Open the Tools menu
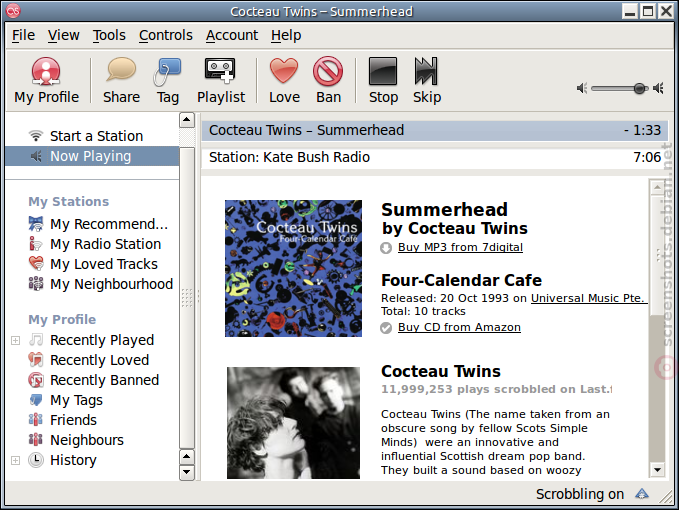 [x=109, y=35]
